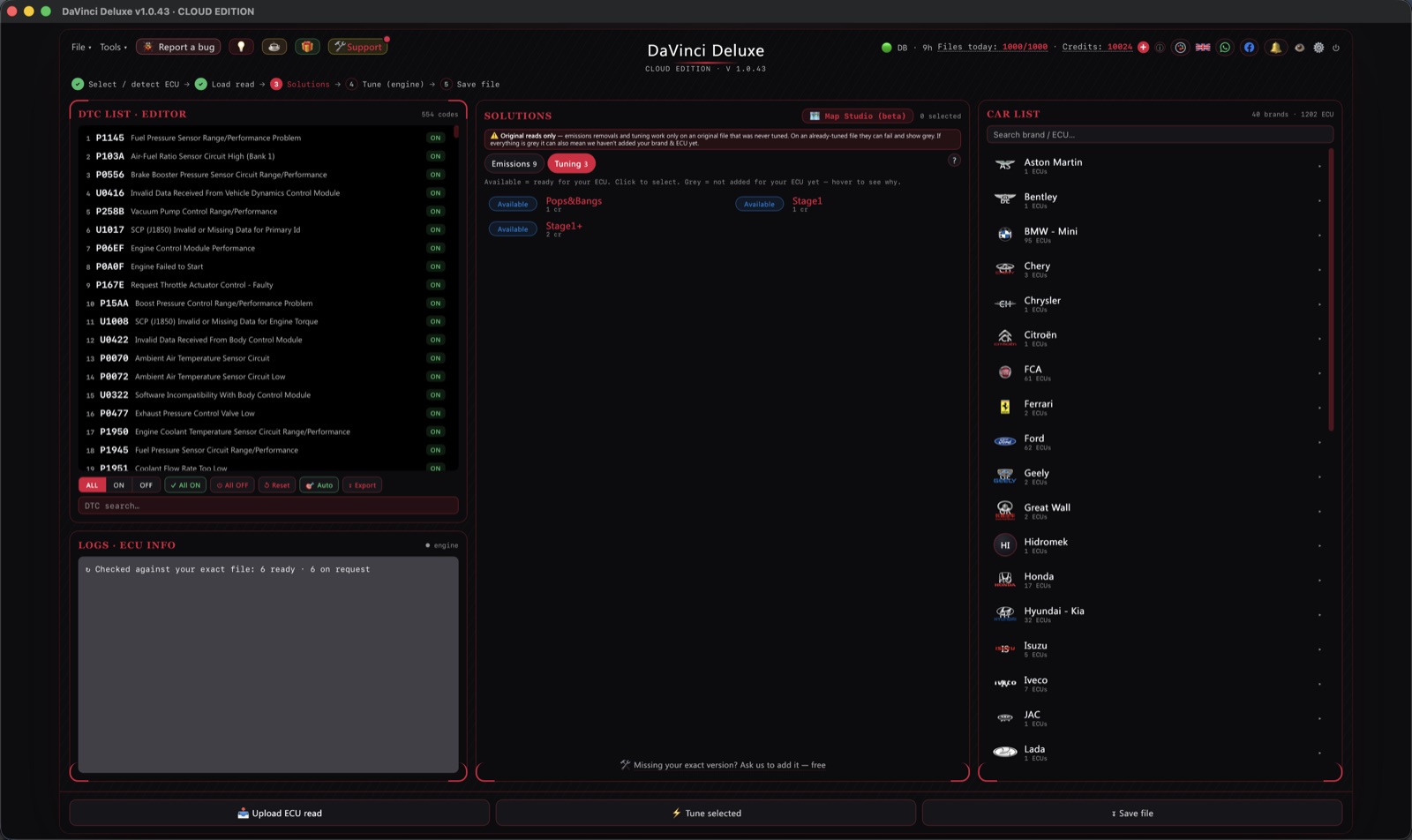
Task: Toggle ON switch for DTC P0070
Action: [x=435, y=358]
